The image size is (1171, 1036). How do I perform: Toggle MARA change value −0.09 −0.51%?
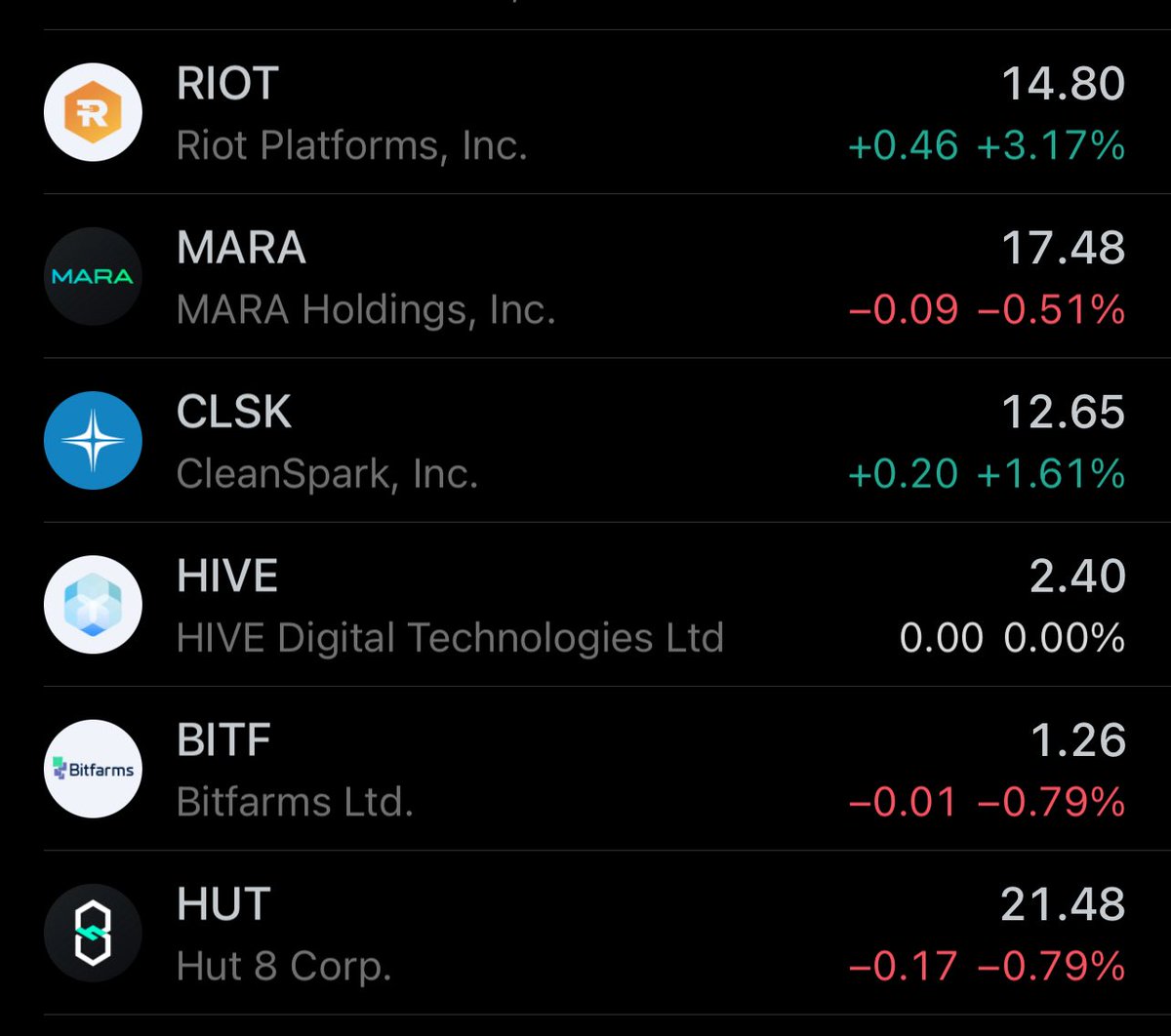[987, 310]
